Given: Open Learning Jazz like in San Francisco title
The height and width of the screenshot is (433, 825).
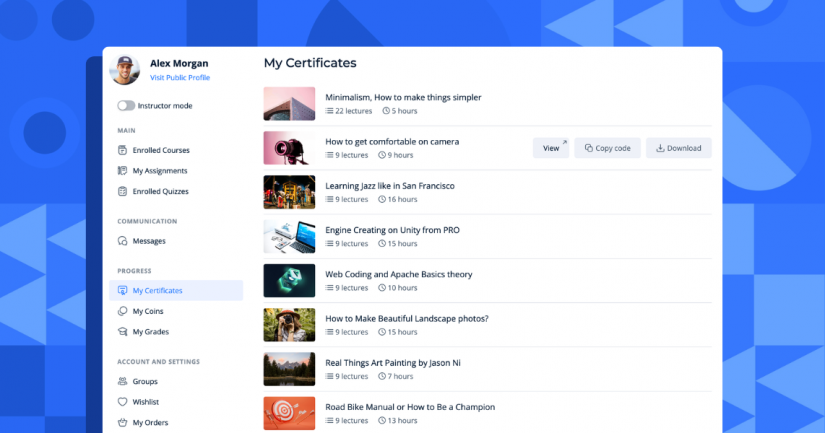Looking at the screenshot, I should click(x=390, y=186).
